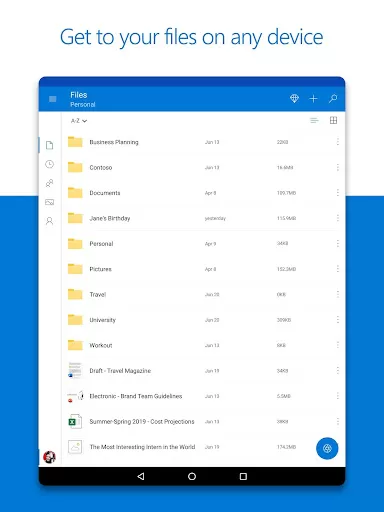Image resolution: width=384 pixels, height=512 pixels.
Task: Open more options for Business Planning
Action: coord(338,142)
